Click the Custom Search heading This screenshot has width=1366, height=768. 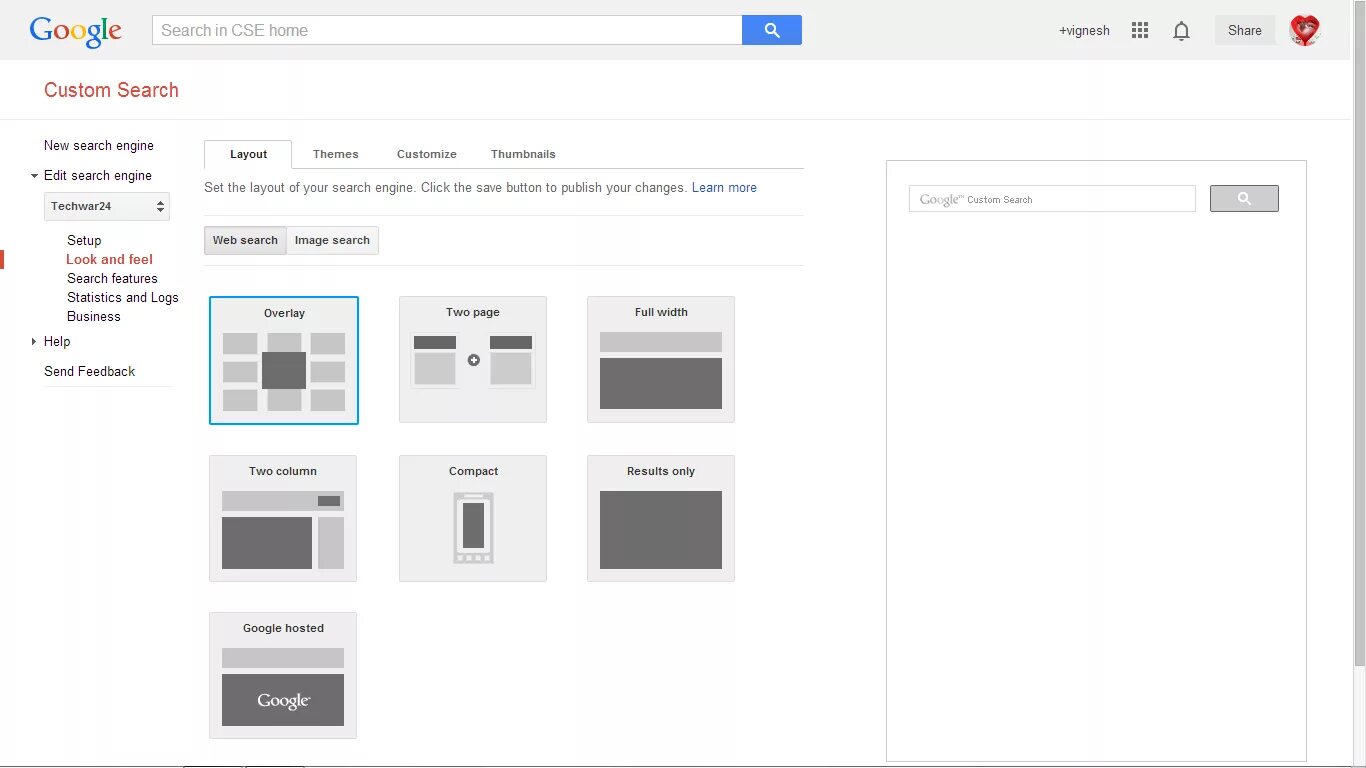pyautogui.click(x=111, y=90)
